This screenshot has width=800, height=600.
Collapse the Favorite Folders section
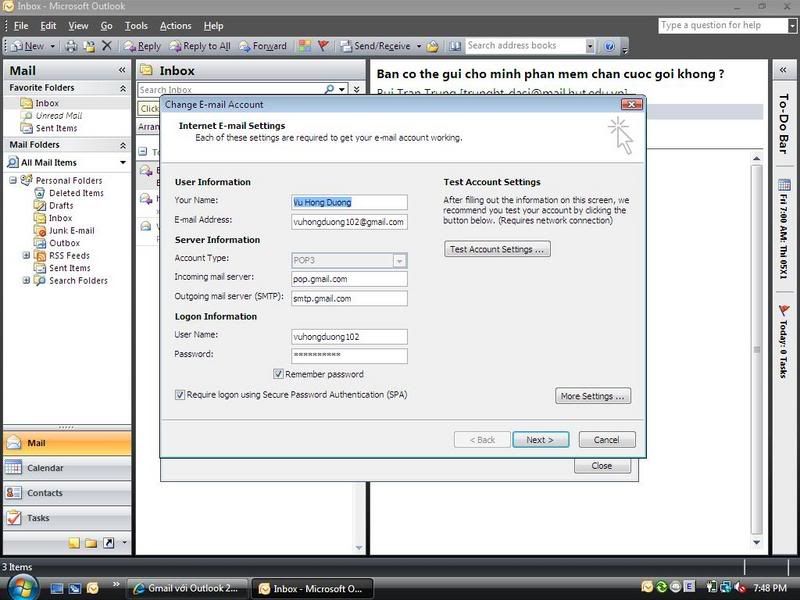point(122,88)
